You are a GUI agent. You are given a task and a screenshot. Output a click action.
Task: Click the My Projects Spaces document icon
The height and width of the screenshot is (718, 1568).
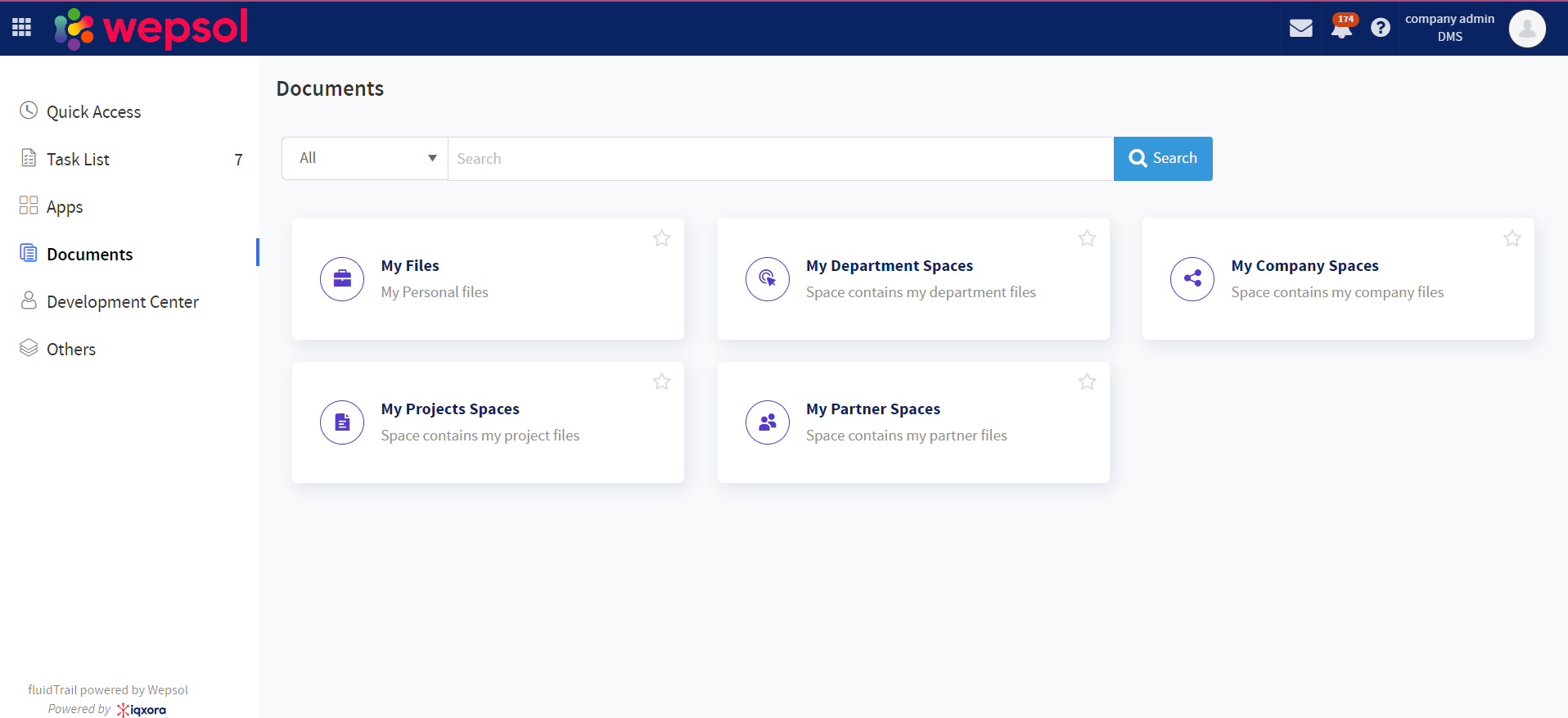(x=342, y=422)
